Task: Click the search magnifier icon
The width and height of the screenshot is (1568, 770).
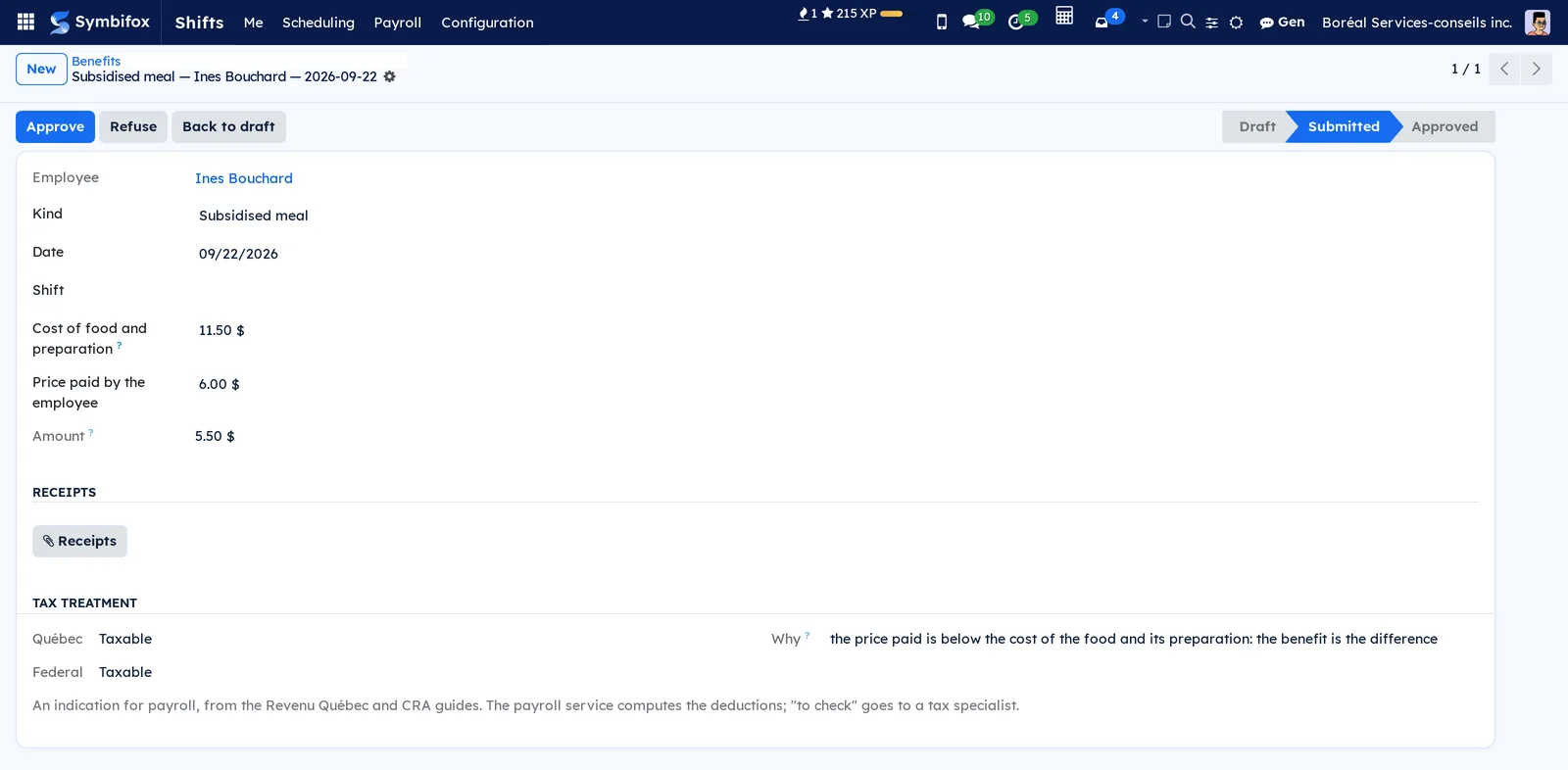Action: point(1188,21)
